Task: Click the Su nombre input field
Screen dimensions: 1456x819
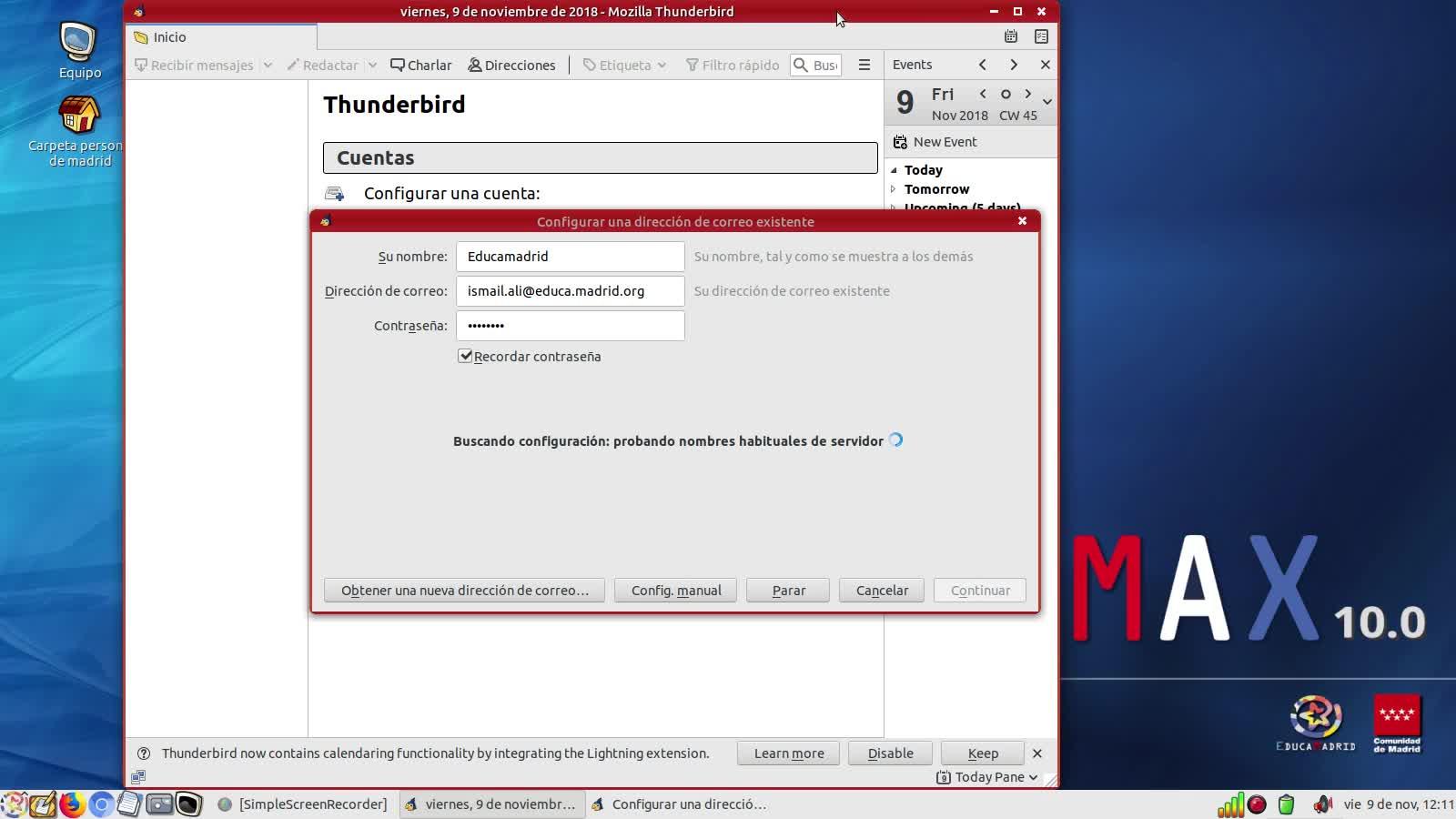Action: tap(571, 257)
